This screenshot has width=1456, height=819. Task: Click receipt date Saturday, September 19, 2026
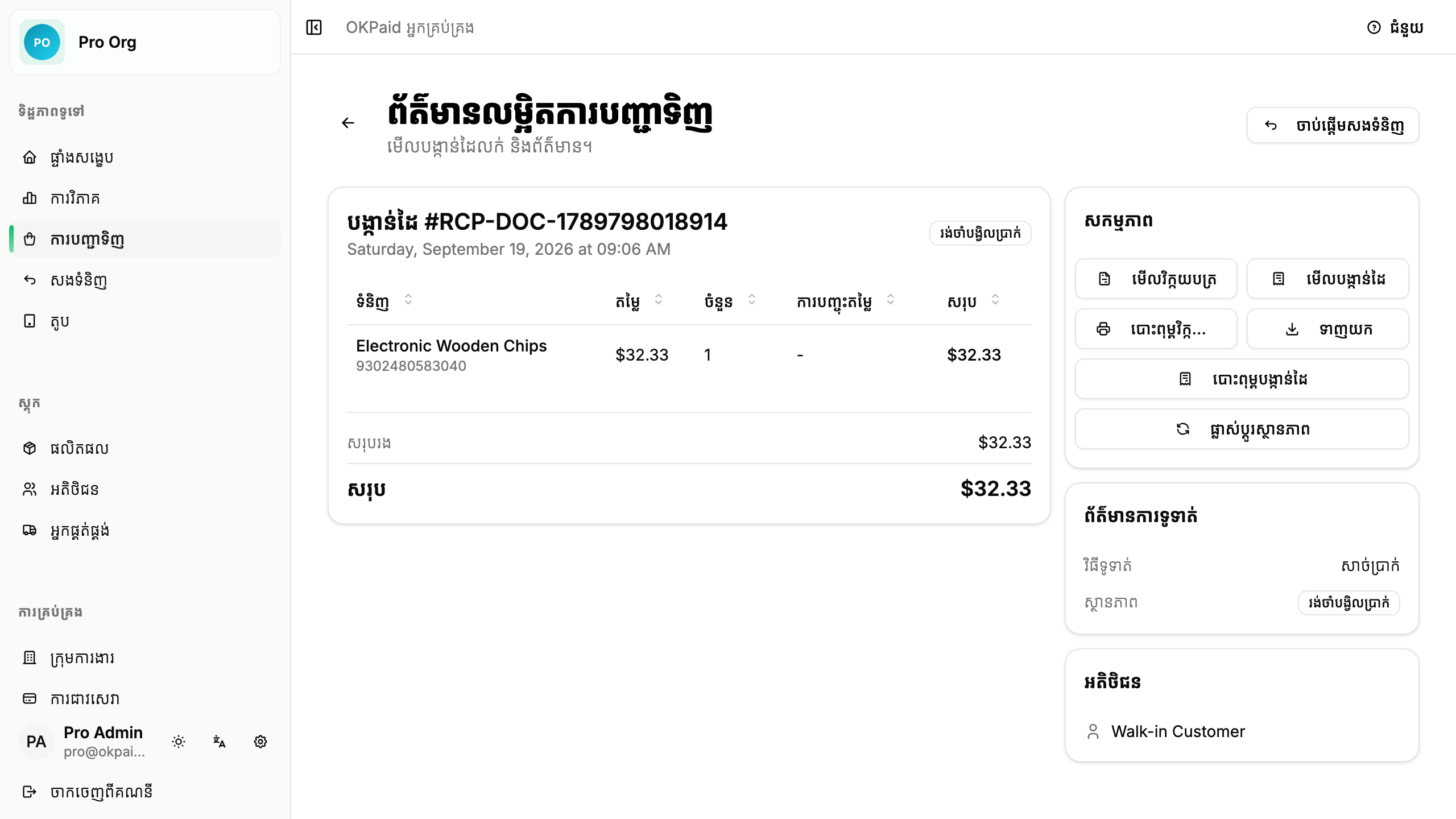[x=508, y=249]
